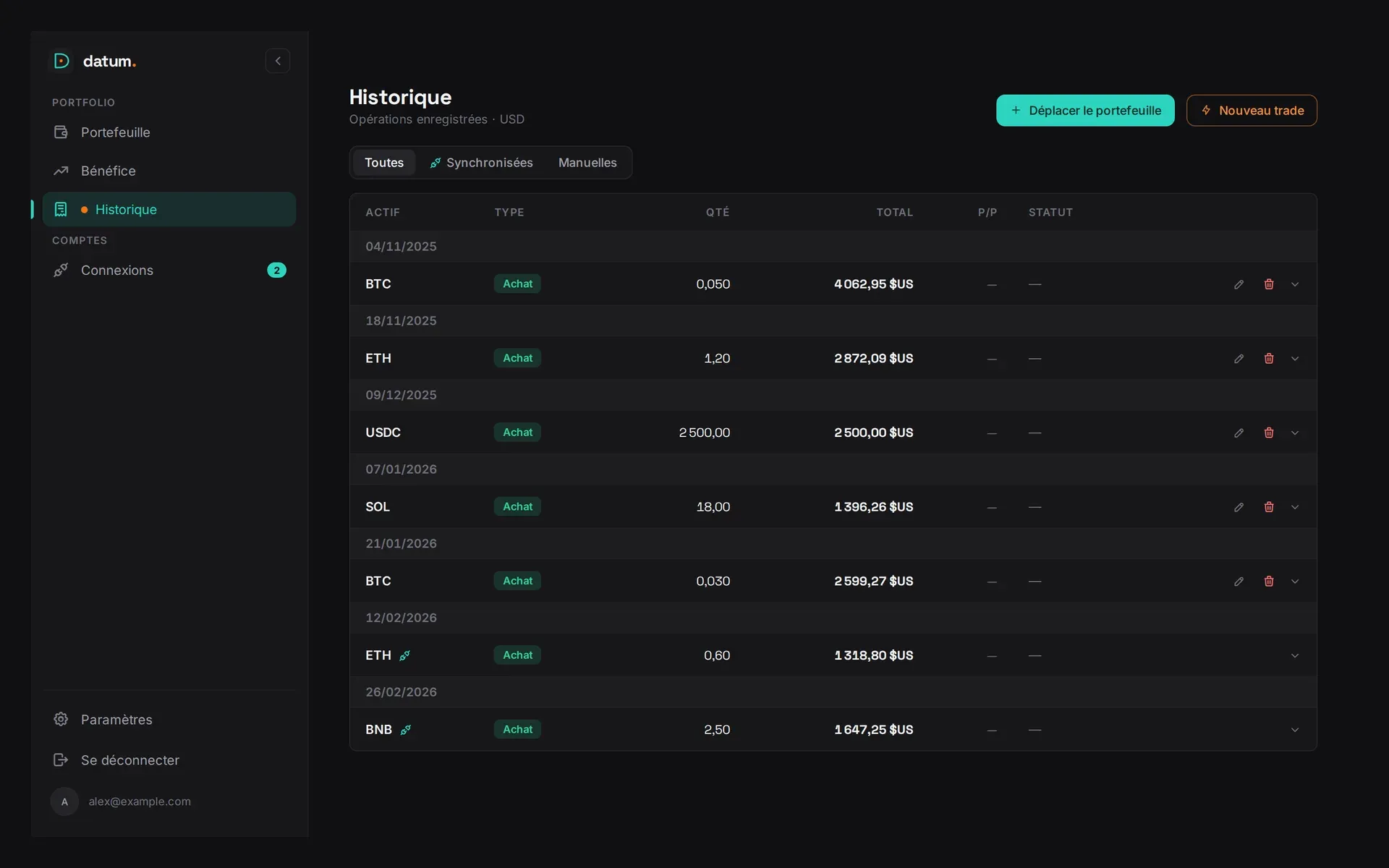Screen dimensions: 1389x868
Task: Edit the BTC 2 599,27 $US trade
Action: coord(1239,582)
